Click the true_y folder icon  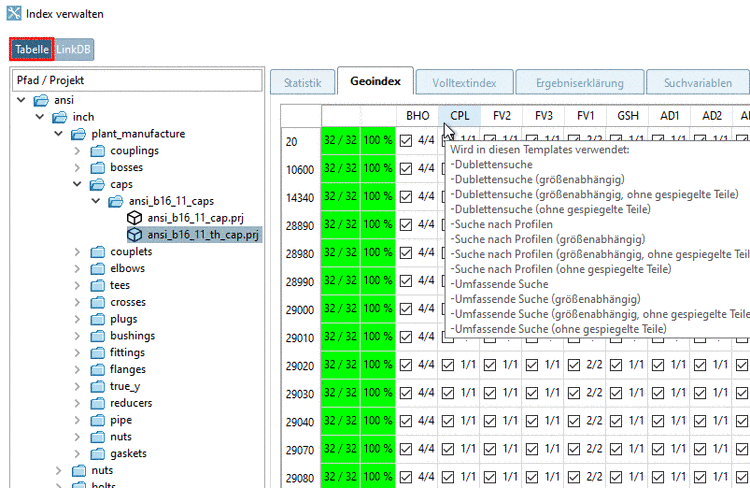click(98, 387)
